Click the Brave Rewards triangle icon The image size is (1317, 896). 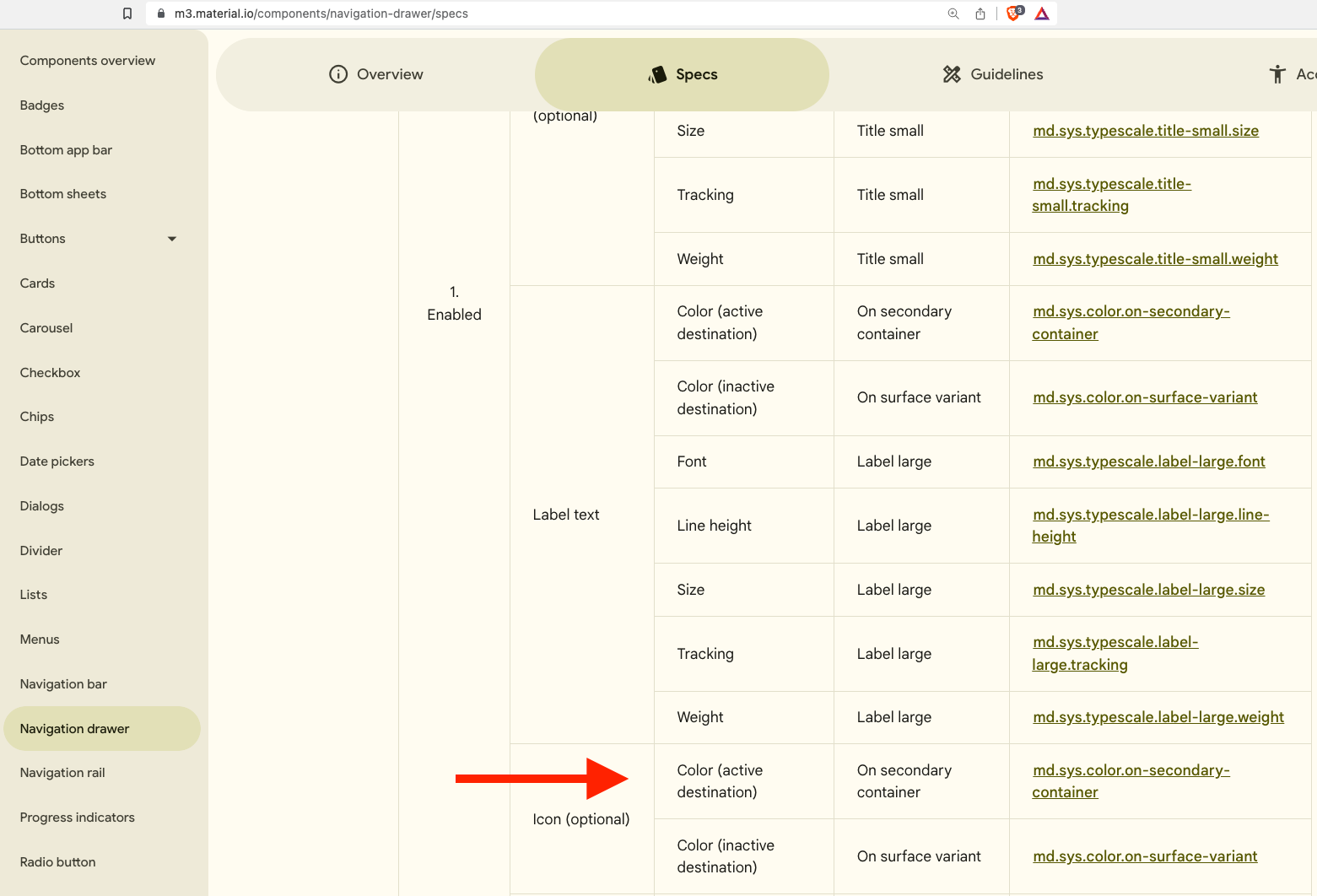[x=1042, y=13]
